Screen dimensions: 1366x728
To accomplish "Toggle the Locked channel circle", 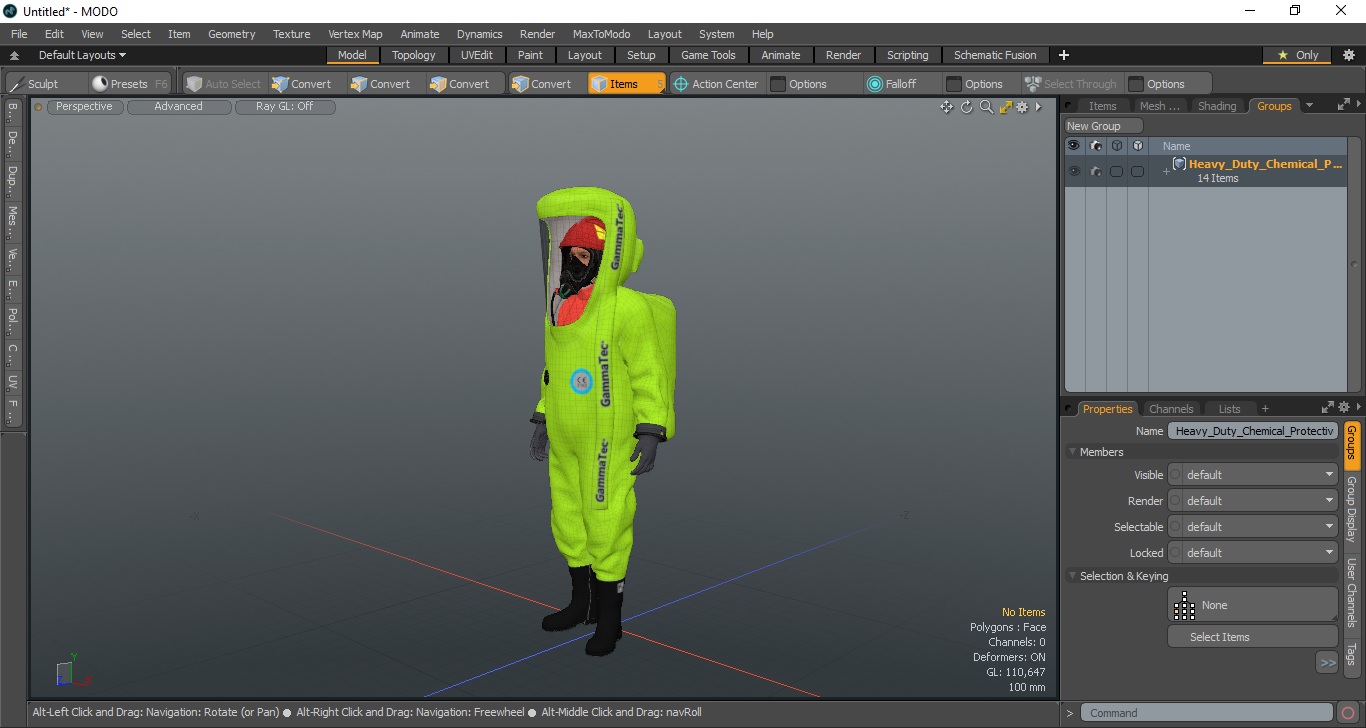I will coord(1175,553).
